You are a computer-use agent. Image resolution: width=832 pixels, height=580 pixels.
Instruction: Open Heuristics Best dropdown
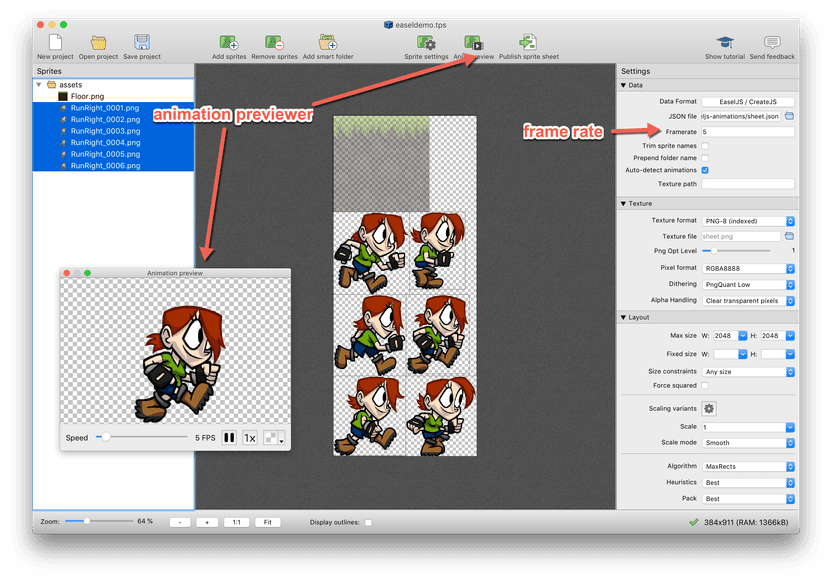[748, 483]
